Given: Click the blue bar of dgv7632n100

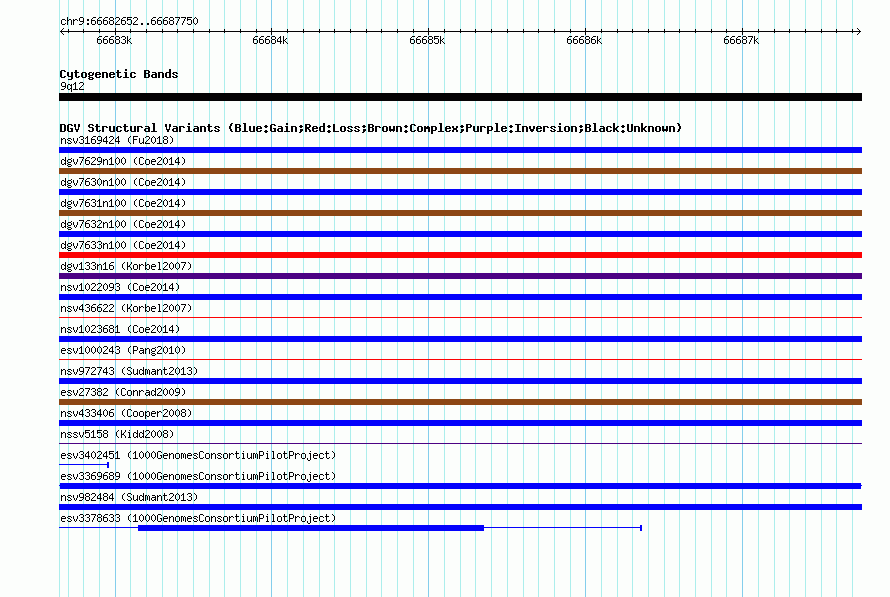Looking at the screenshot, I should (460, 234).
